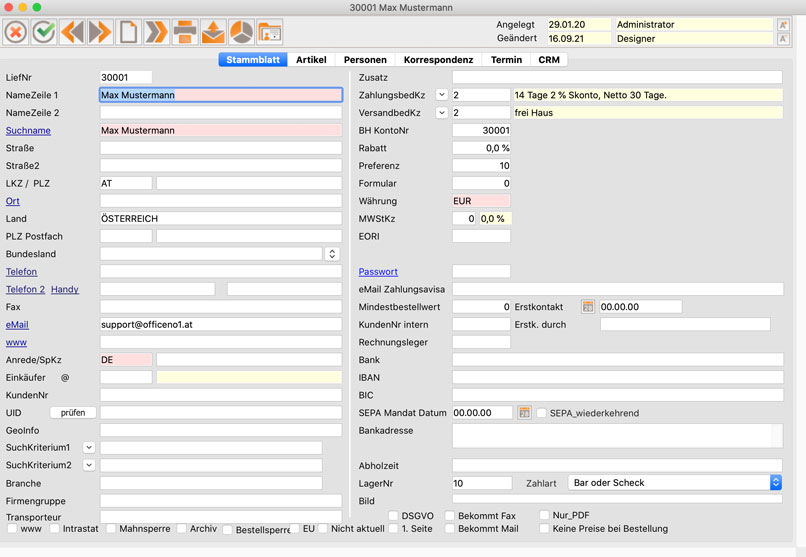Open the Bundesland stepper selector

tap(332, 254)
